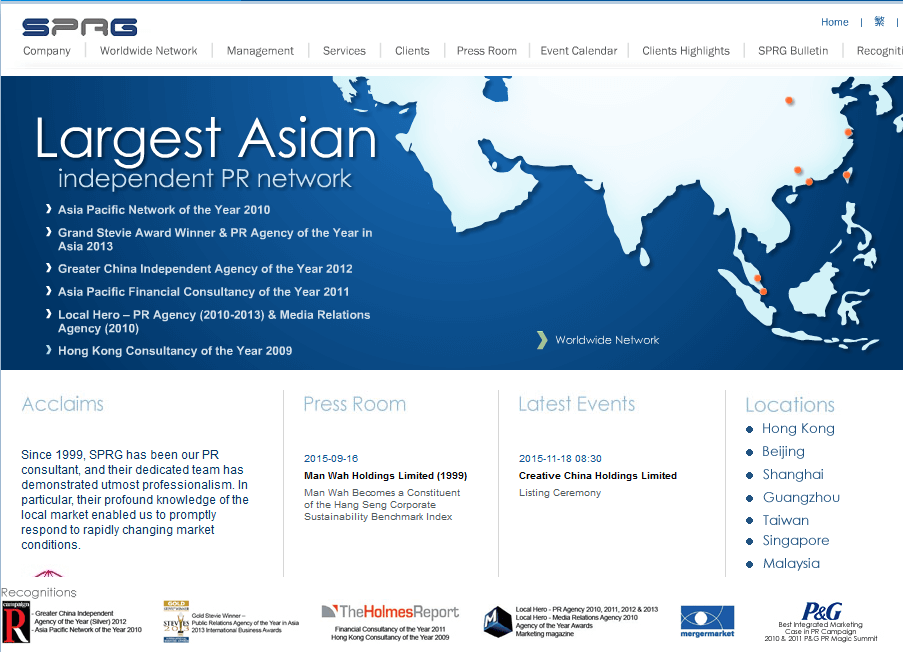Select the Malaysia location

tap(791, 564)
